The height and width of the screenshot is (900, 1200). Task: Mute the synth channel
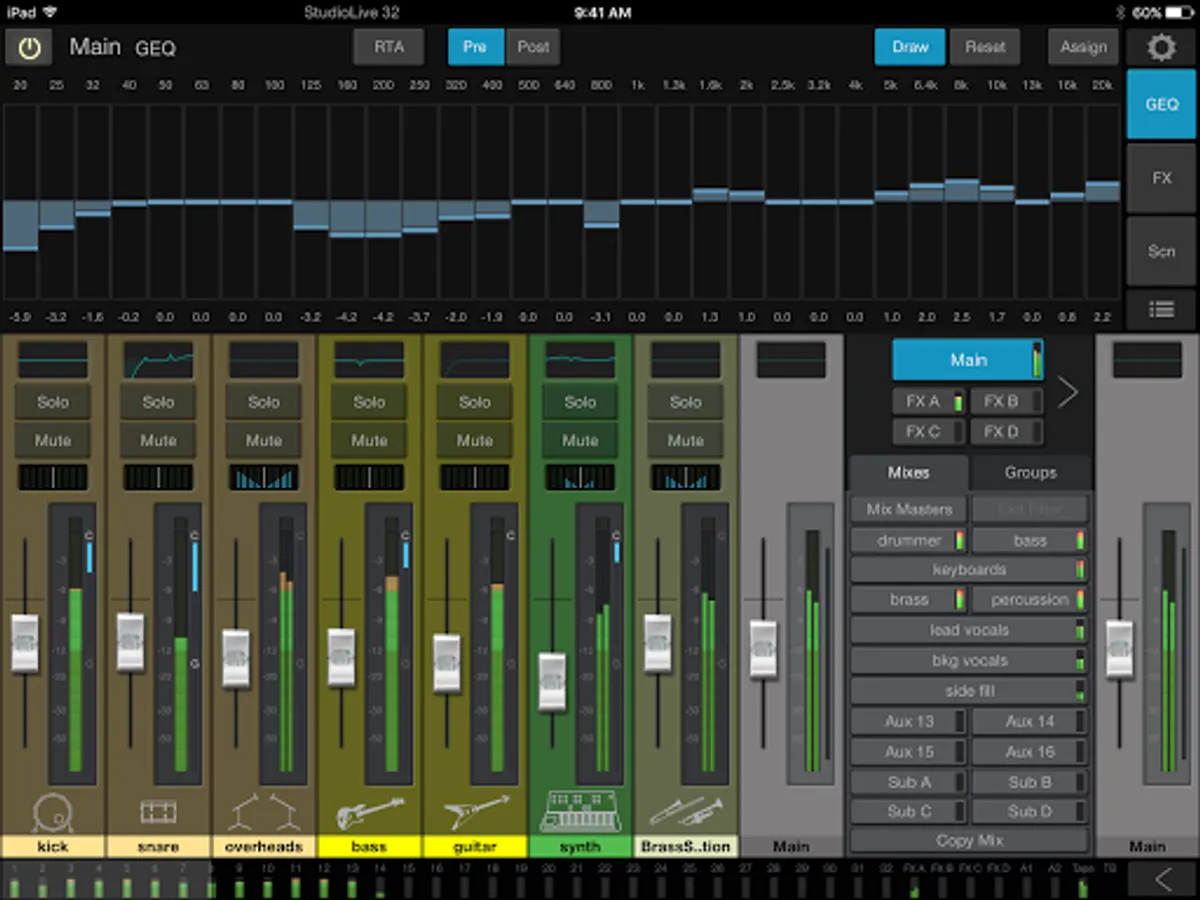pos(580,440)
